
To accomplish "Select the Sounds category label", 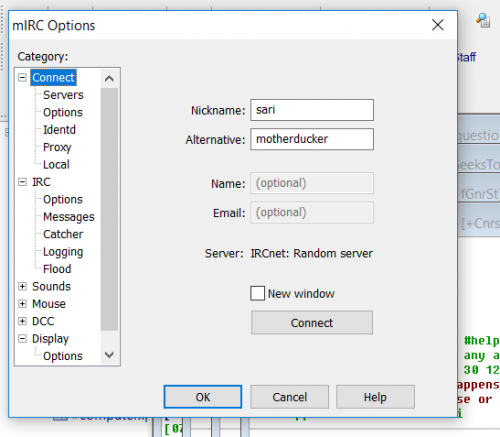I will click(51, 286).
